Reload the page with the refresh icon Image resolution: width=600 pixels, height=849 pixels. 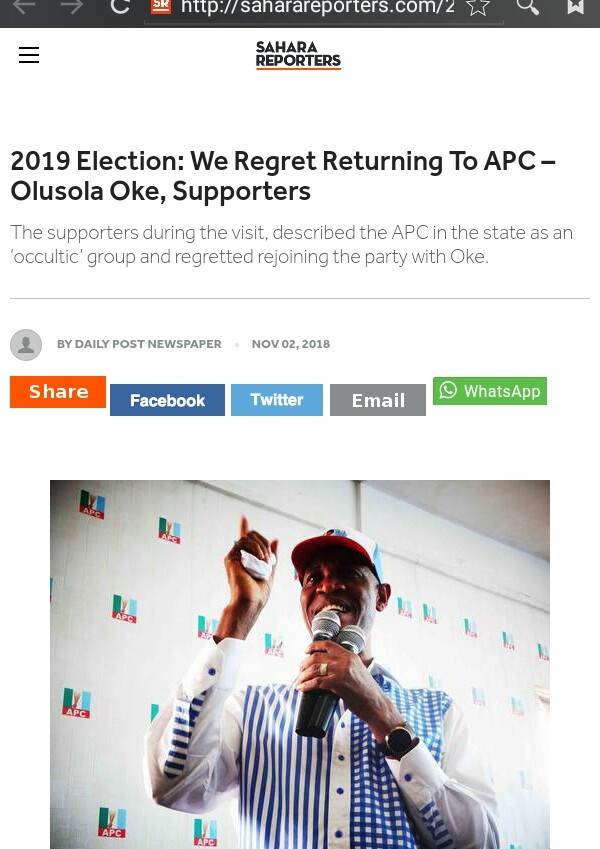(x=120, y=7)
